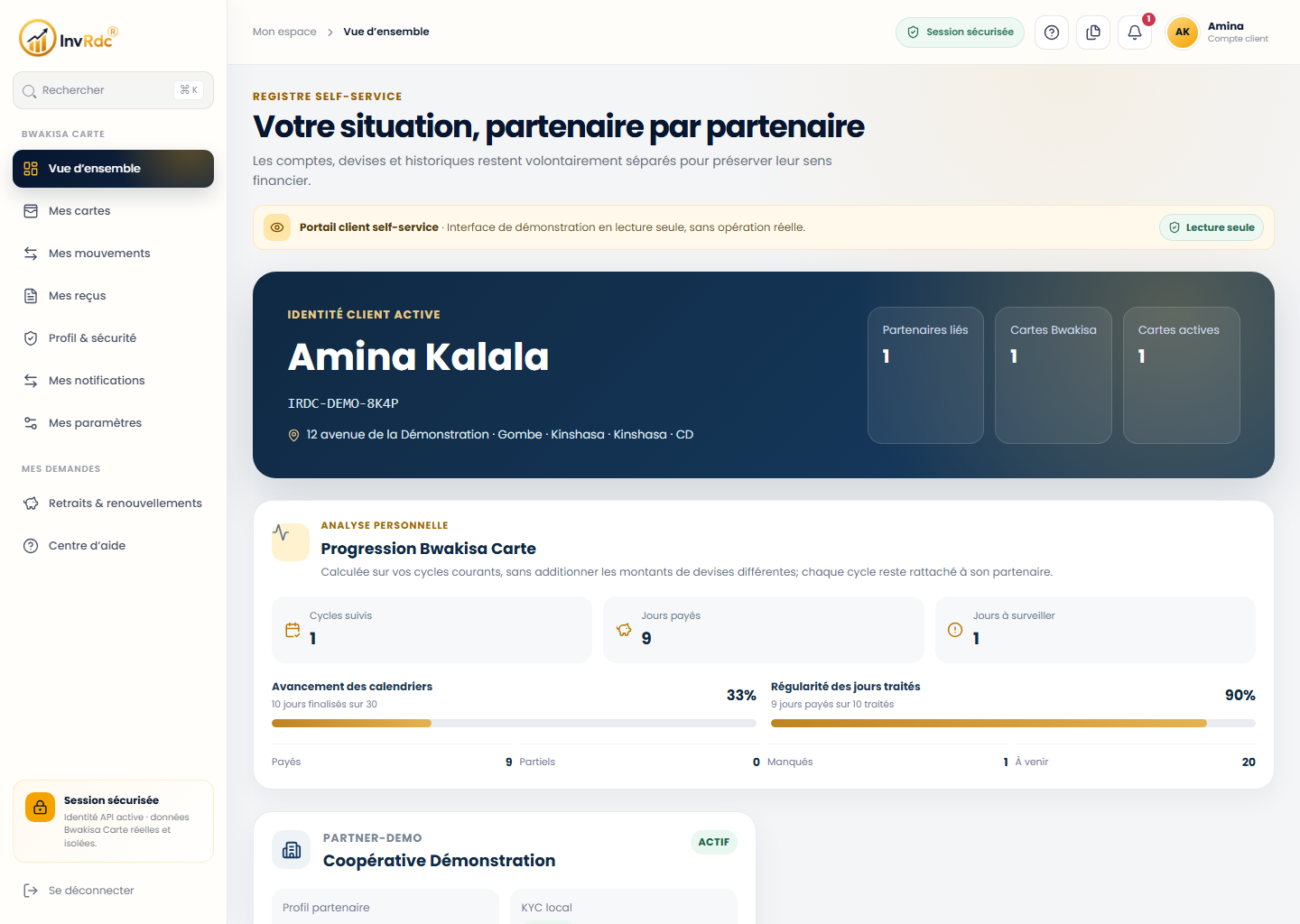The width and height of the screenshot is (1300, 924).
Task: Go to Mes mouvements
Action: pyautogui.click(x=113, y=254)
